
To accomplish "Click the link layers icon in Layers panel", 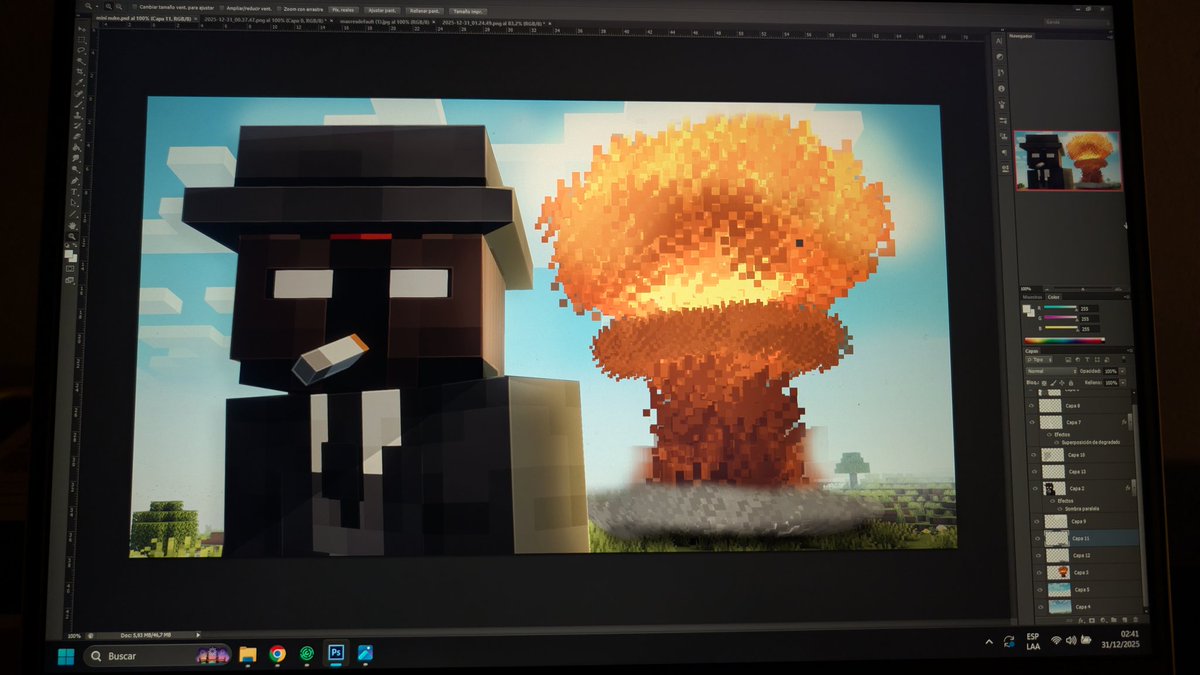I will pyautogui.click(x=1069, y=620).
